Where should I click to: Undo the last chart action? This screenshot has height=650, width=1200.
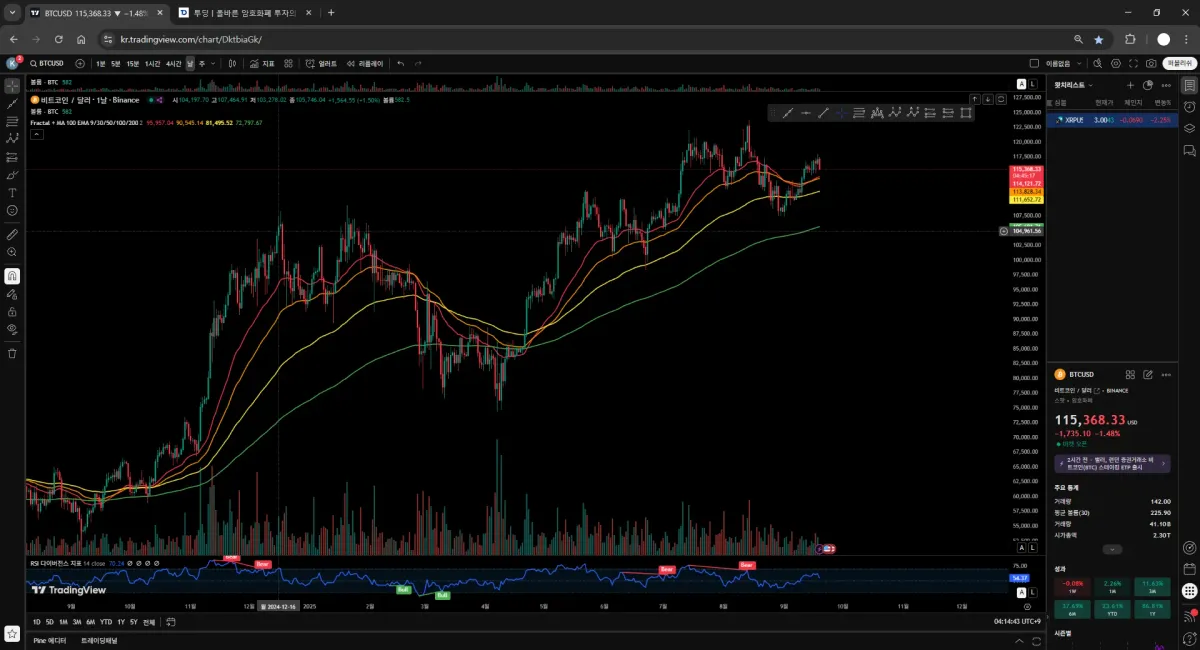(401, 63)
